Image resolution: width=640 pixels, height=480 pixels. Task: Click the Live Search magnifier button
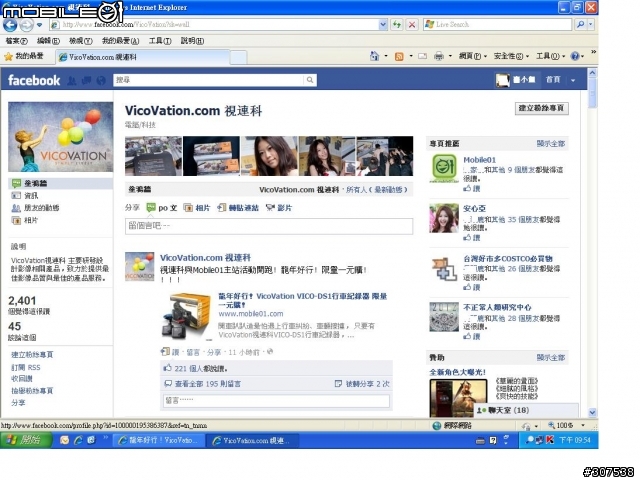click(x=580, y=24)
